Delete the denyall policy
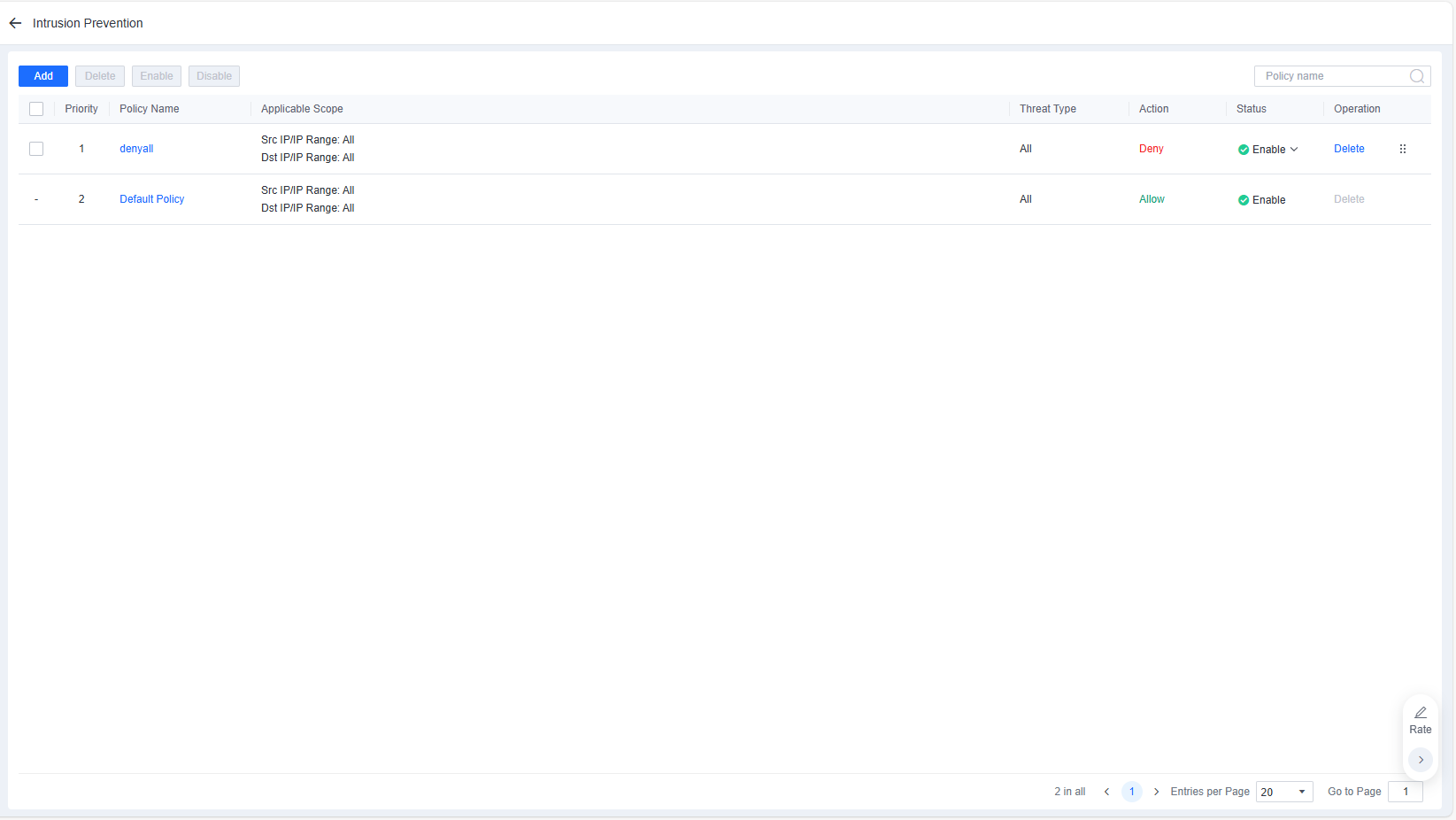This screenshot has height=820, width=1456. coord(1349,149)
